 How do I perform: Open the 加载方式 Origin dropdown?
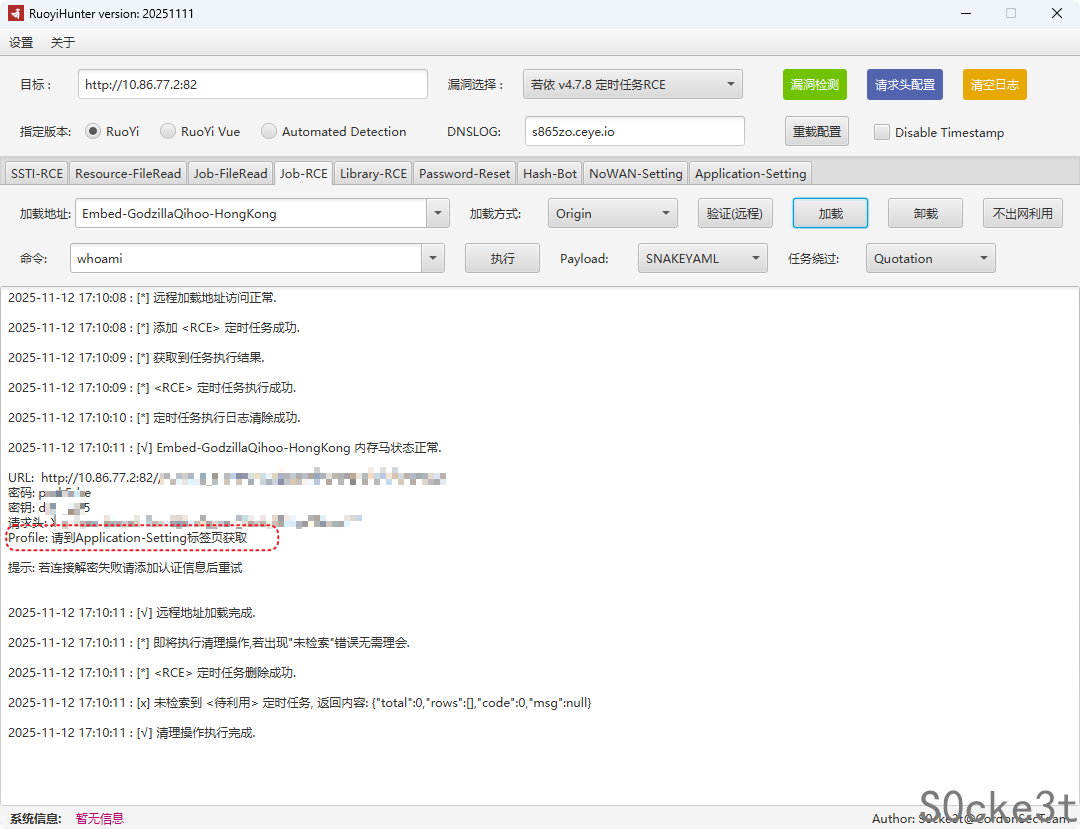coord(613,213)
